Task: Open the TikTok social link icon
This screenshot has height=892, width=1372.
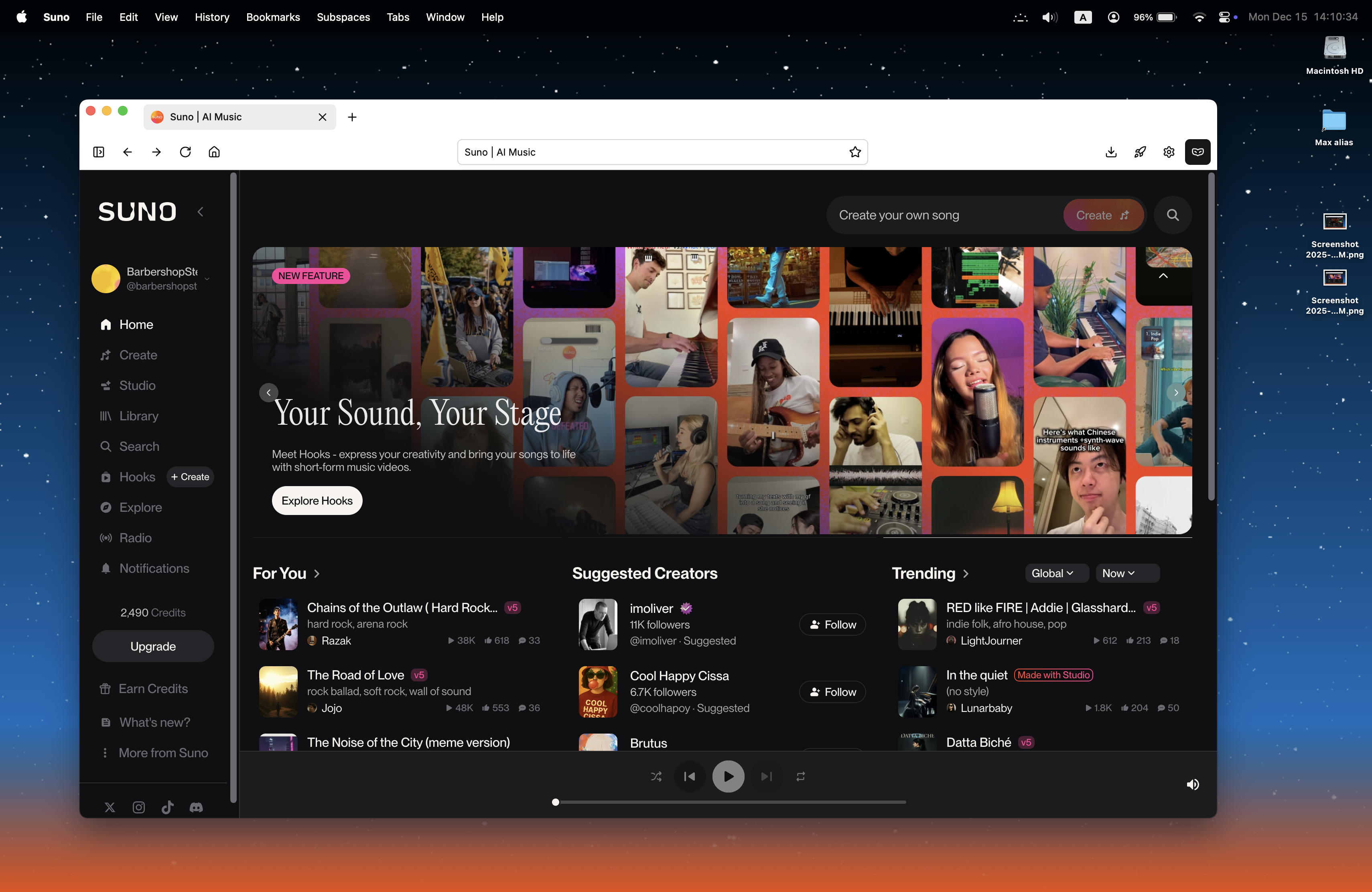Action: [x=167, y=807]
